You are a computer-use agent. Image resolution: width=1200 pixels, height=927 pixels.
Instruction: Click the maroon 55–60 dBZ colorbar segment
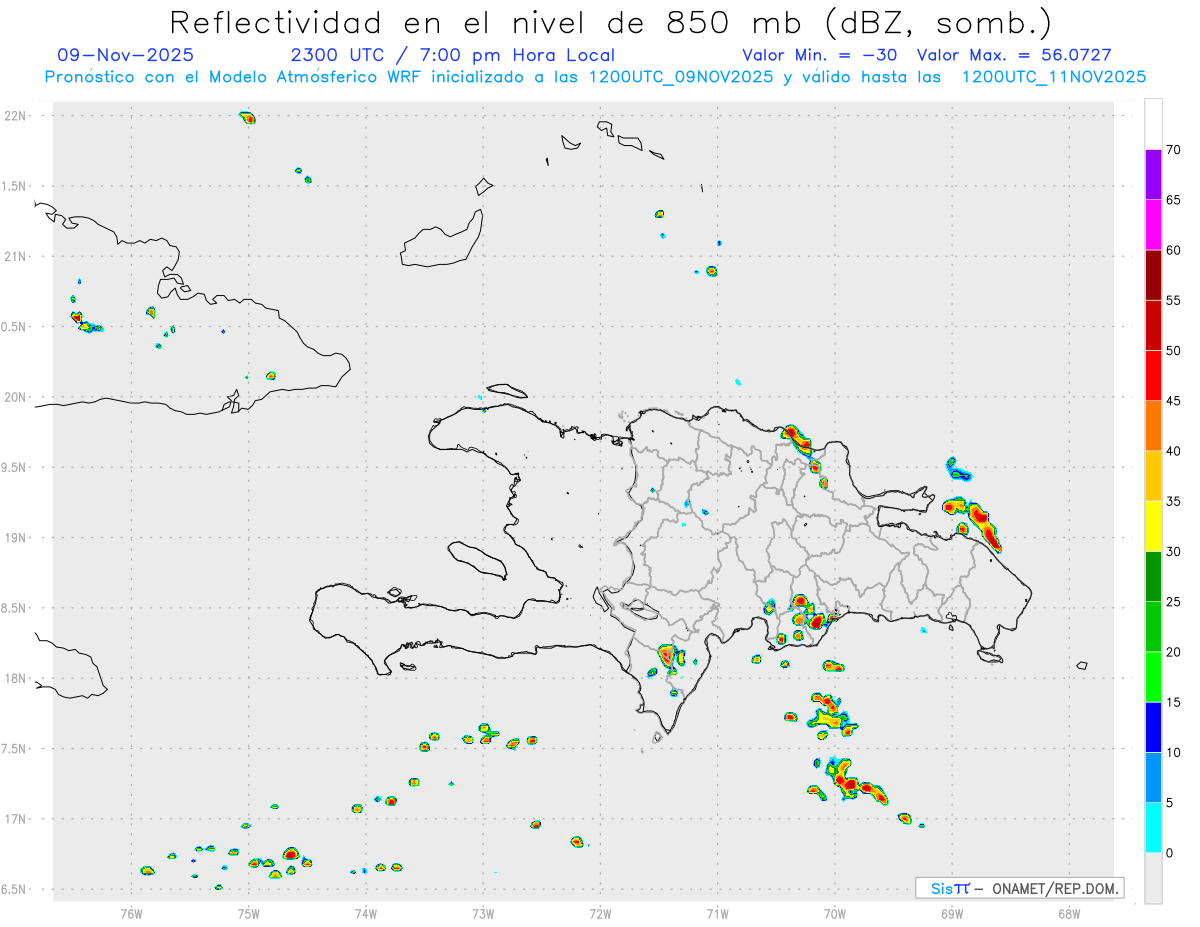(1153, 275)
